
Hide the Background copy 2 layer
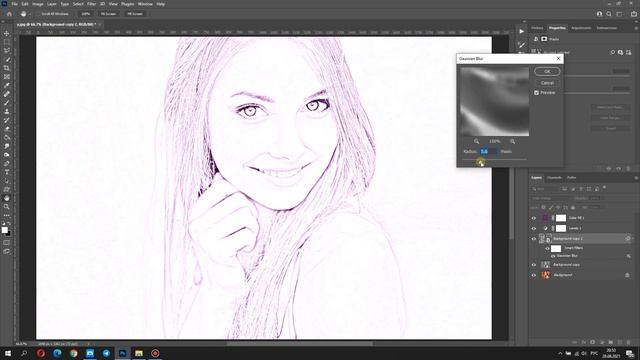[x=533, y=239]
